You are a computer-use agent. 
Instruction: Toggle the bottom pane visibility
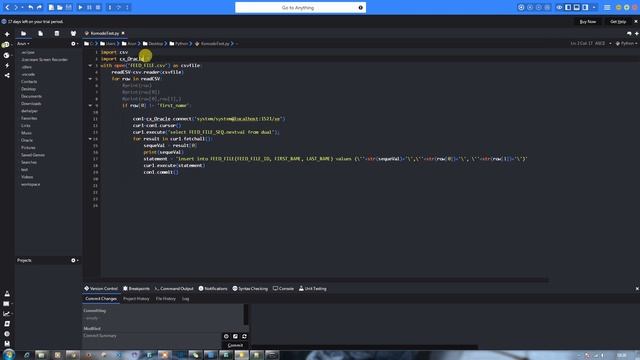pos(577,7)
